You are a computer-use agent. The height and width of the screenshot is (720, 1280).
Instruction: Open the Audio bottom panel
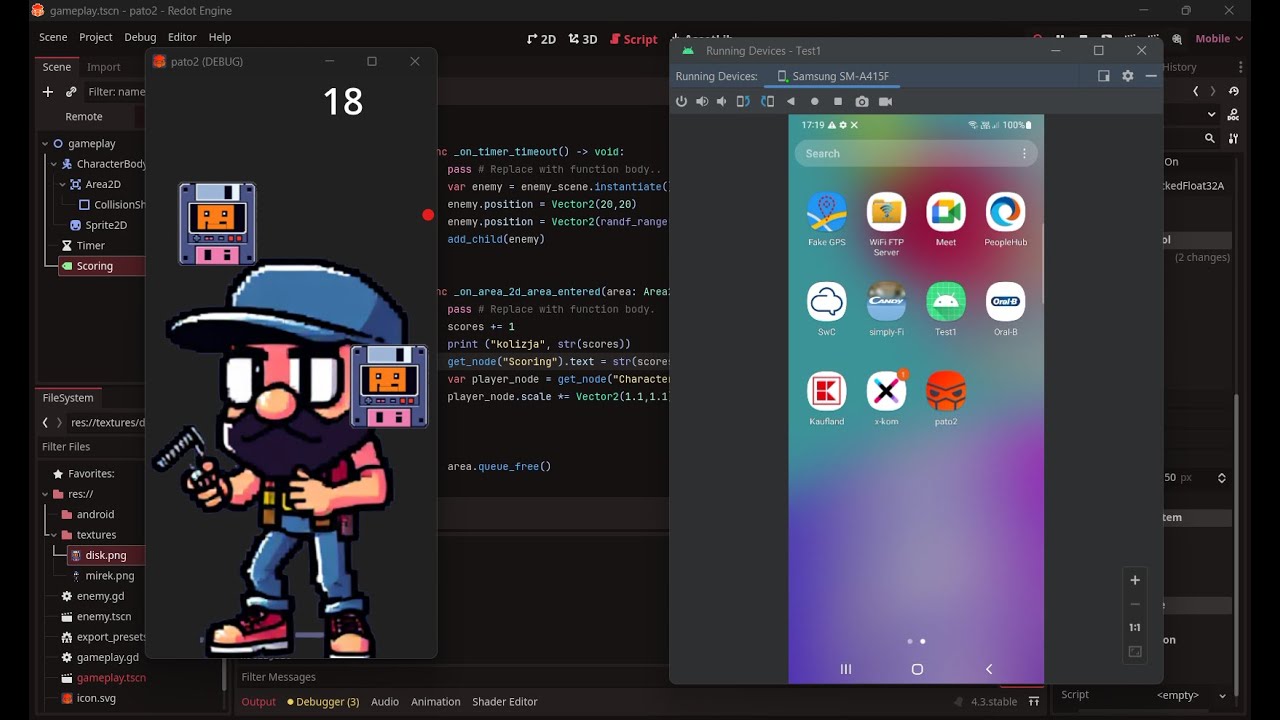click(385, 702)
